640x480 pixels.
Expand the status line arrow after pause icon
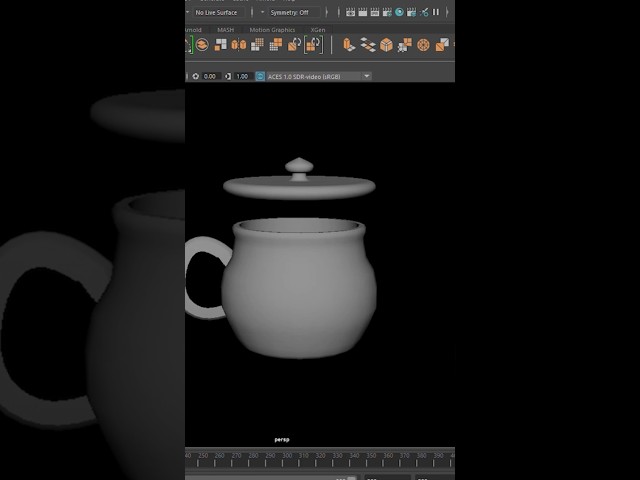point(447,13)
